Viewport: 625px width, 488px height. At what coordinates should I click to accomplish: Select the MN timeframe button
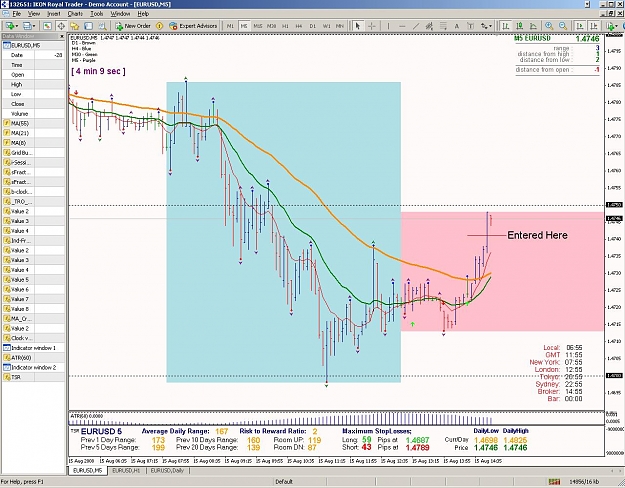tap(340, 26)
